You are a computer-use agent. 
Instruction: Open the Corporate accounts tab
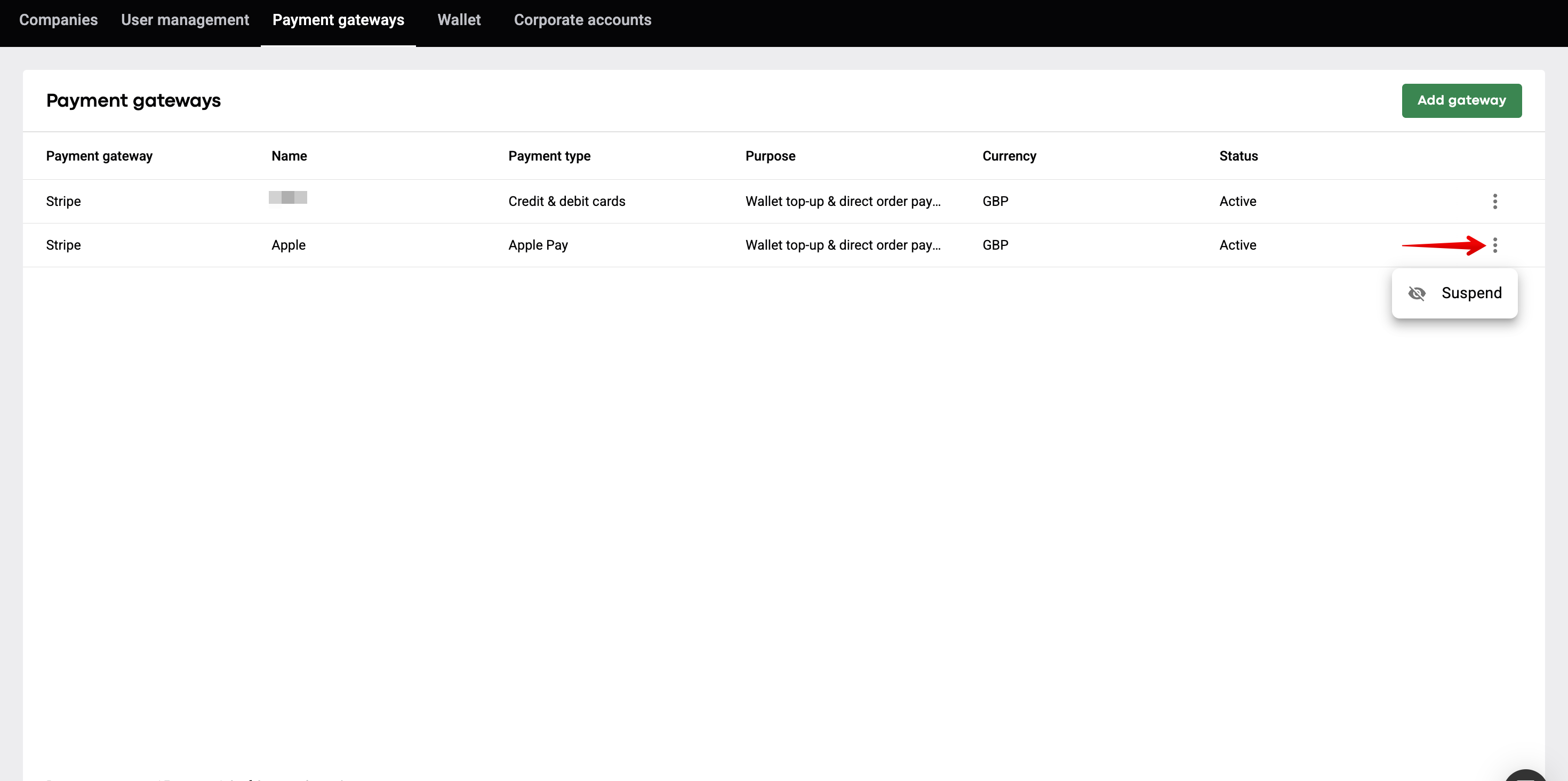coord(582,20)
